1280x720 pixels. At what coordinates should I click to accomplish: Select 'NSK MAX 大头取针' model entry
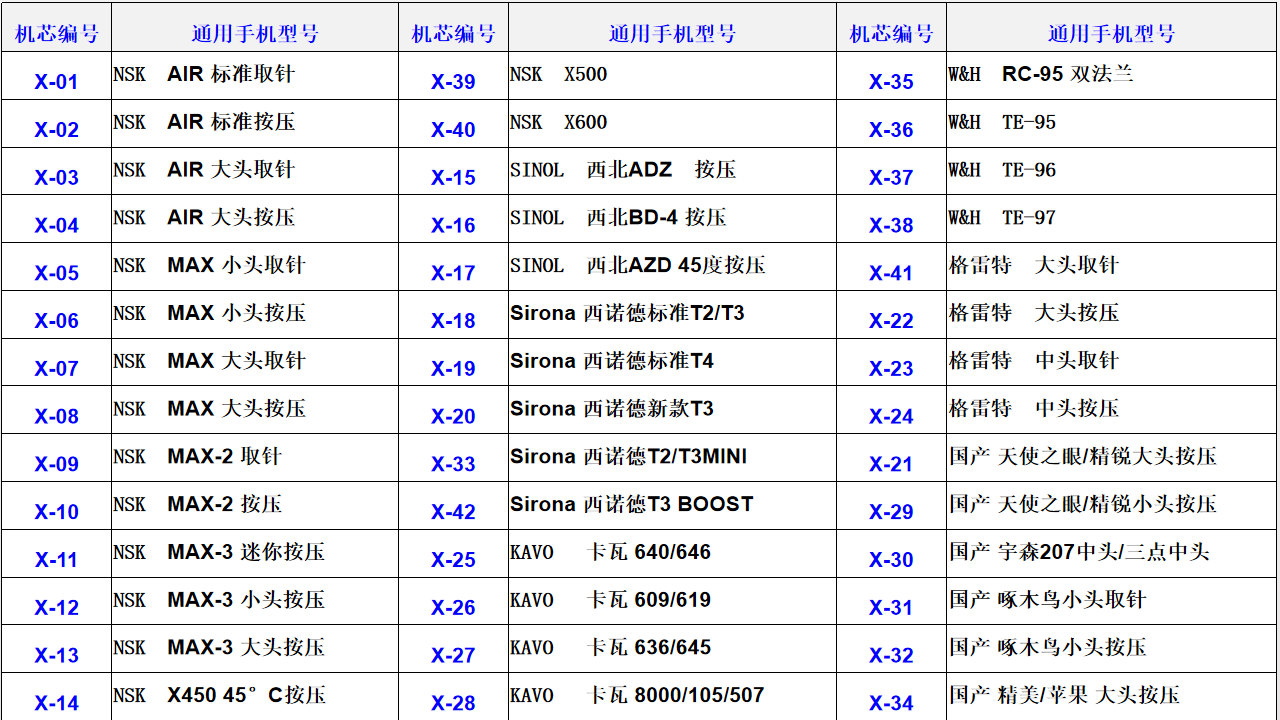pos(255,362)
